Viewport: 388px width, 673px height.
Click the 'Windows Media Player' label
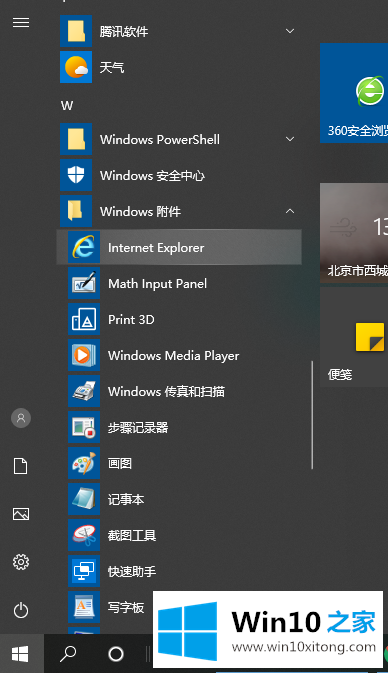coord(173,356)
